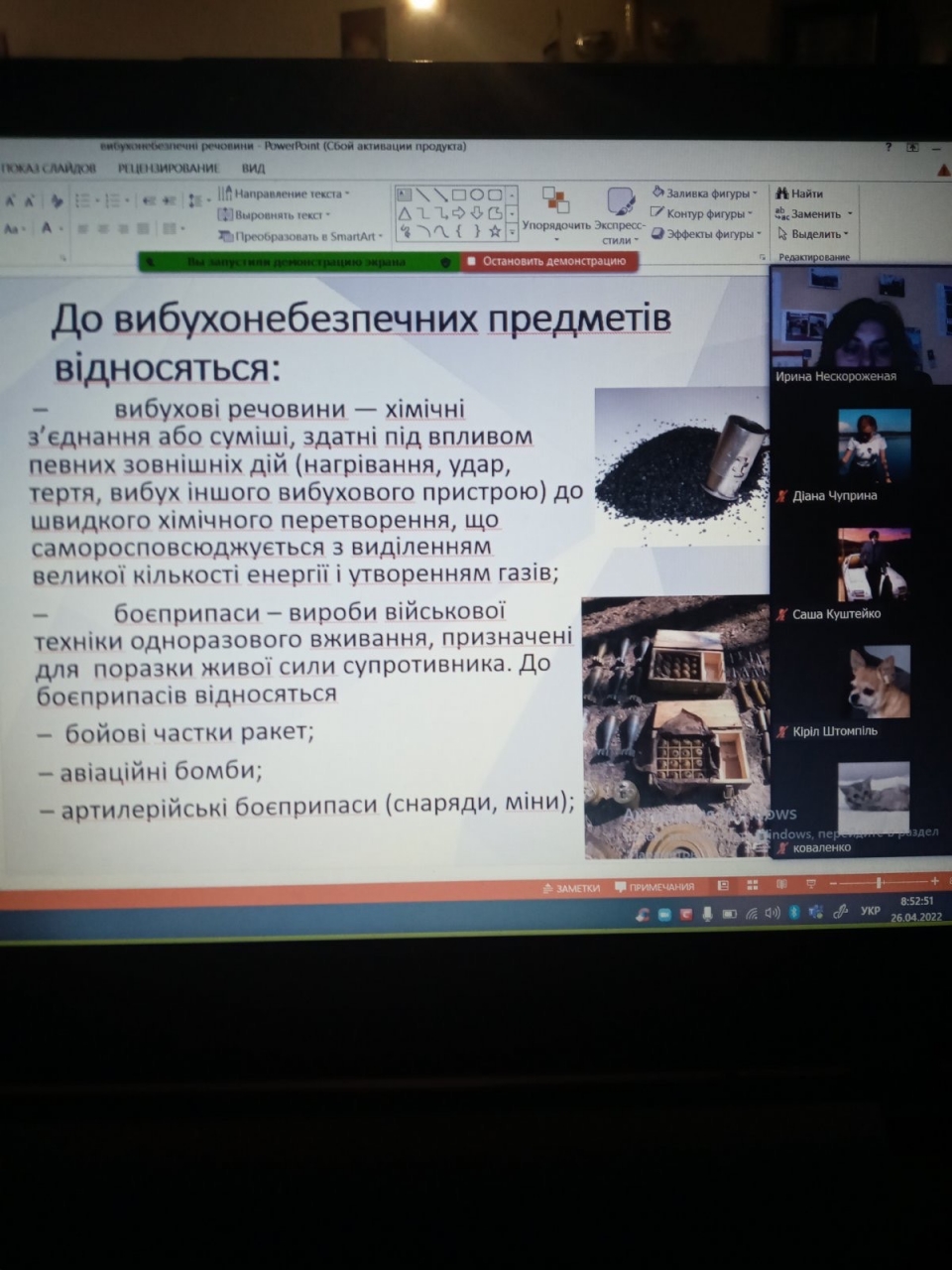Switch to Slide Sorter view
Screen dimensions: 952x1270
tap(753, 885)
